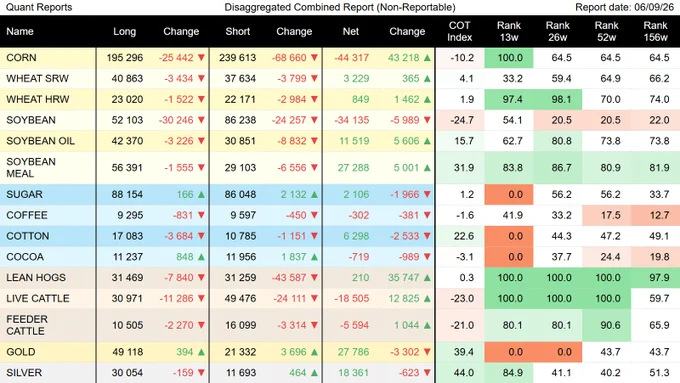
Task: Click SOYBEAN MEAL net value 27 288
Action: (353, 167)
